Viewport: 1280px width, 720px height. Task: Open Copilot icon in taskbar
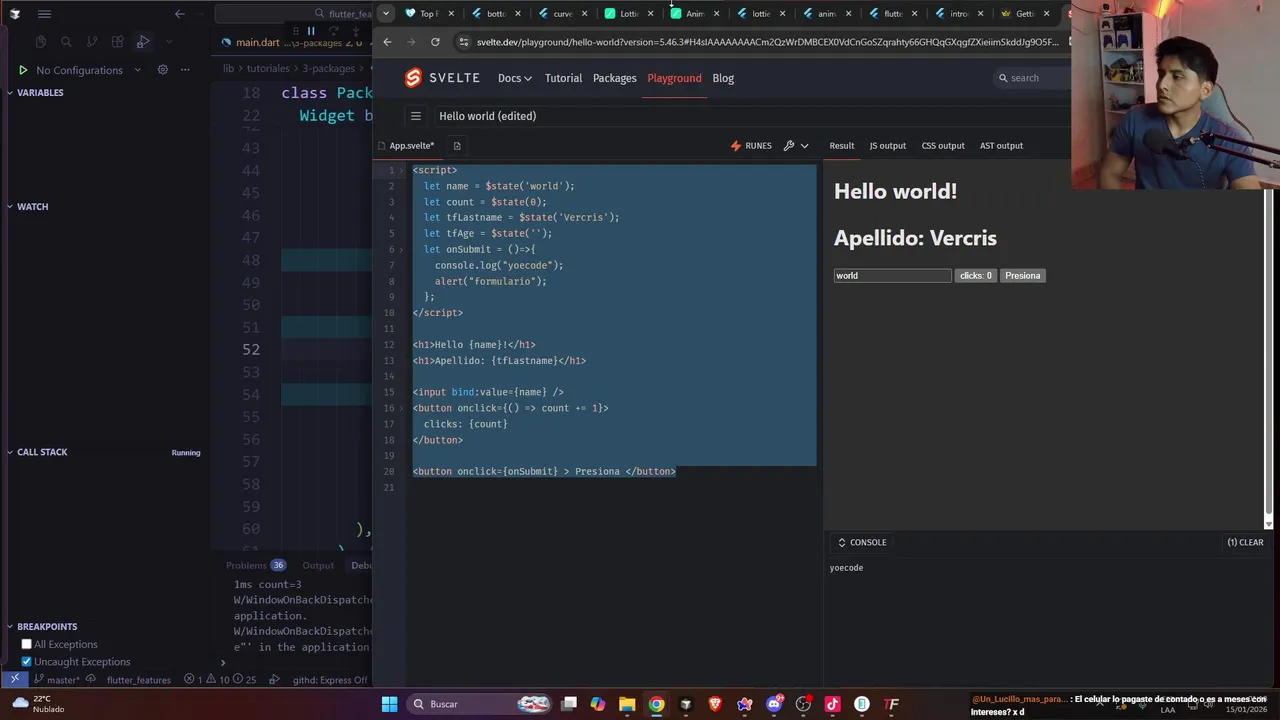click(x=598, y=704)
